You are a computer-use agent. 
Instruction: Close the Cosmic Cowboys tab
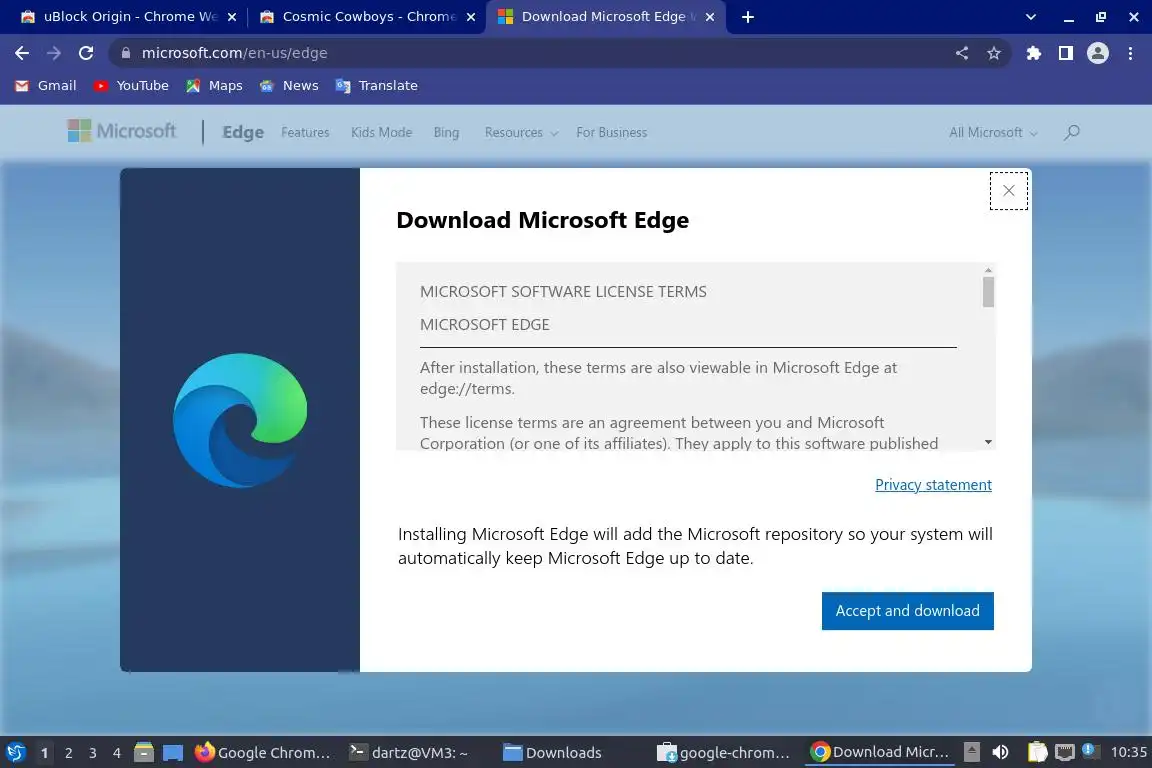(471, 17)
